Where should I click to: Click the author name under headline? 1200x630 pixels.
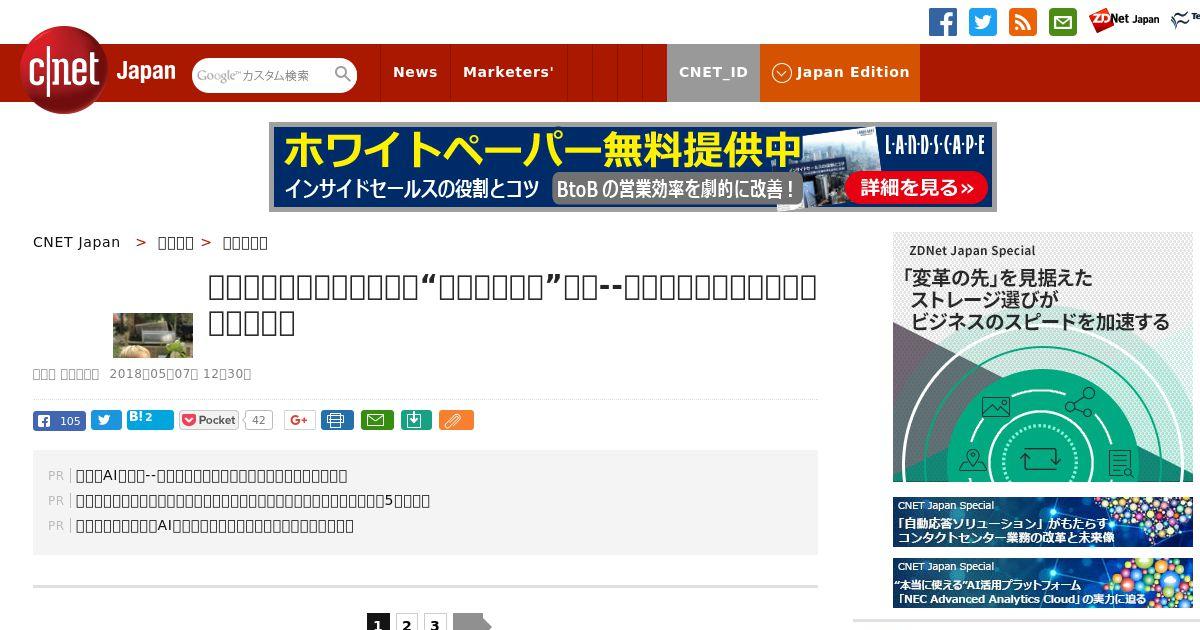[x=66, y=374]
